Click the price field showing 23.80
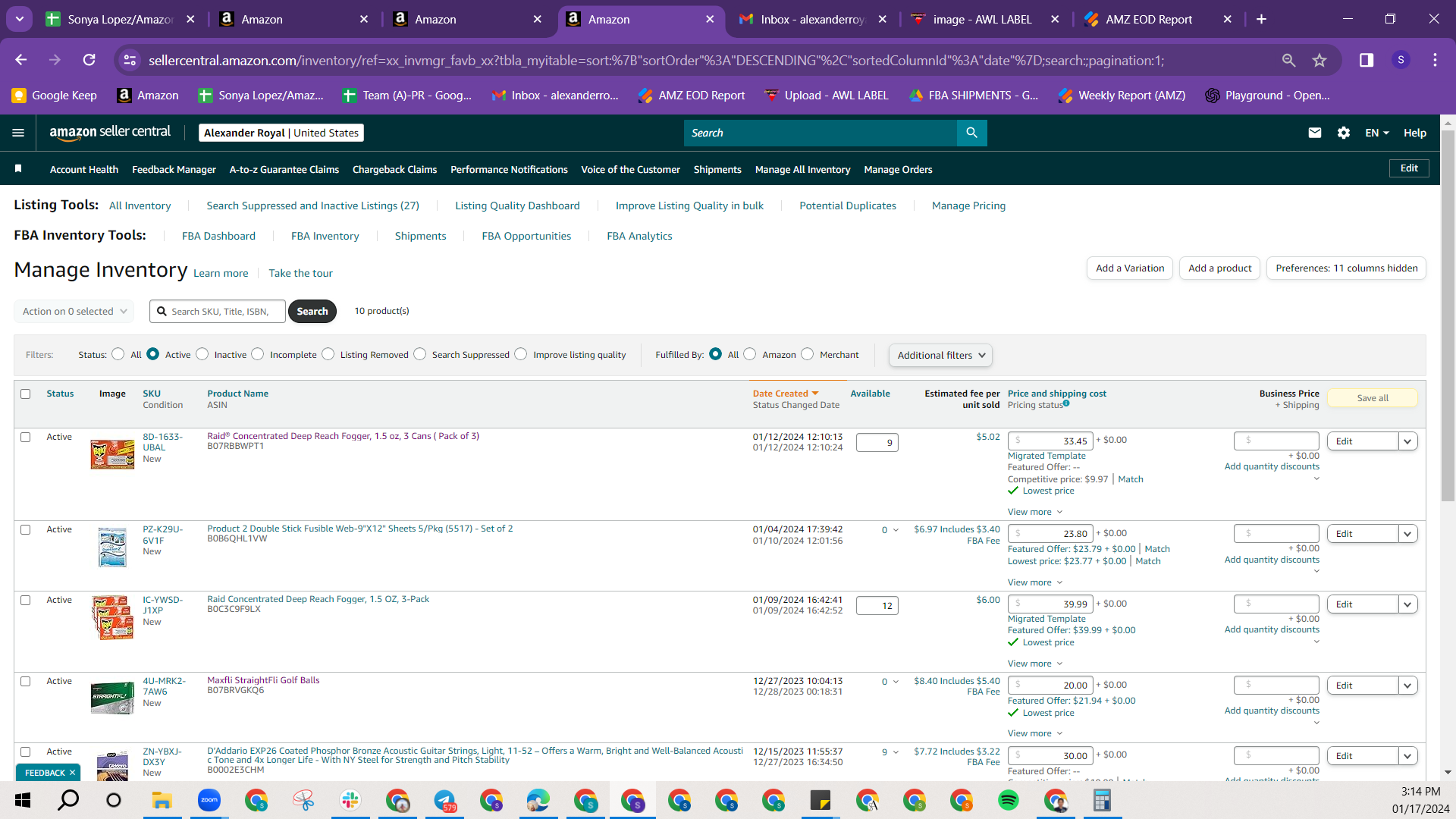1456x819 pixels. click(1050, 533)
